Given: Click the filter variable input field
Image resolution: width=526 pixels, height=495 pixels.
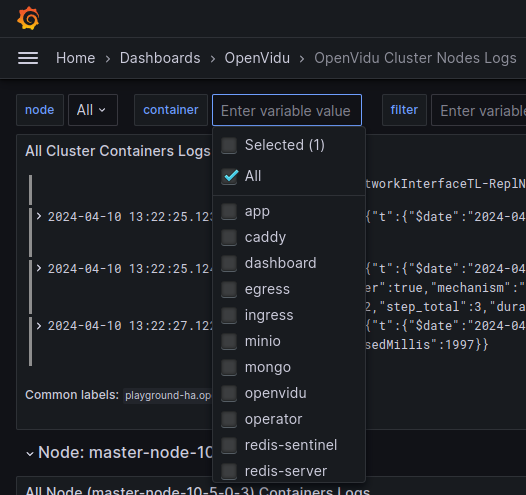Looking at the screenshot, I should click(479, 110).
